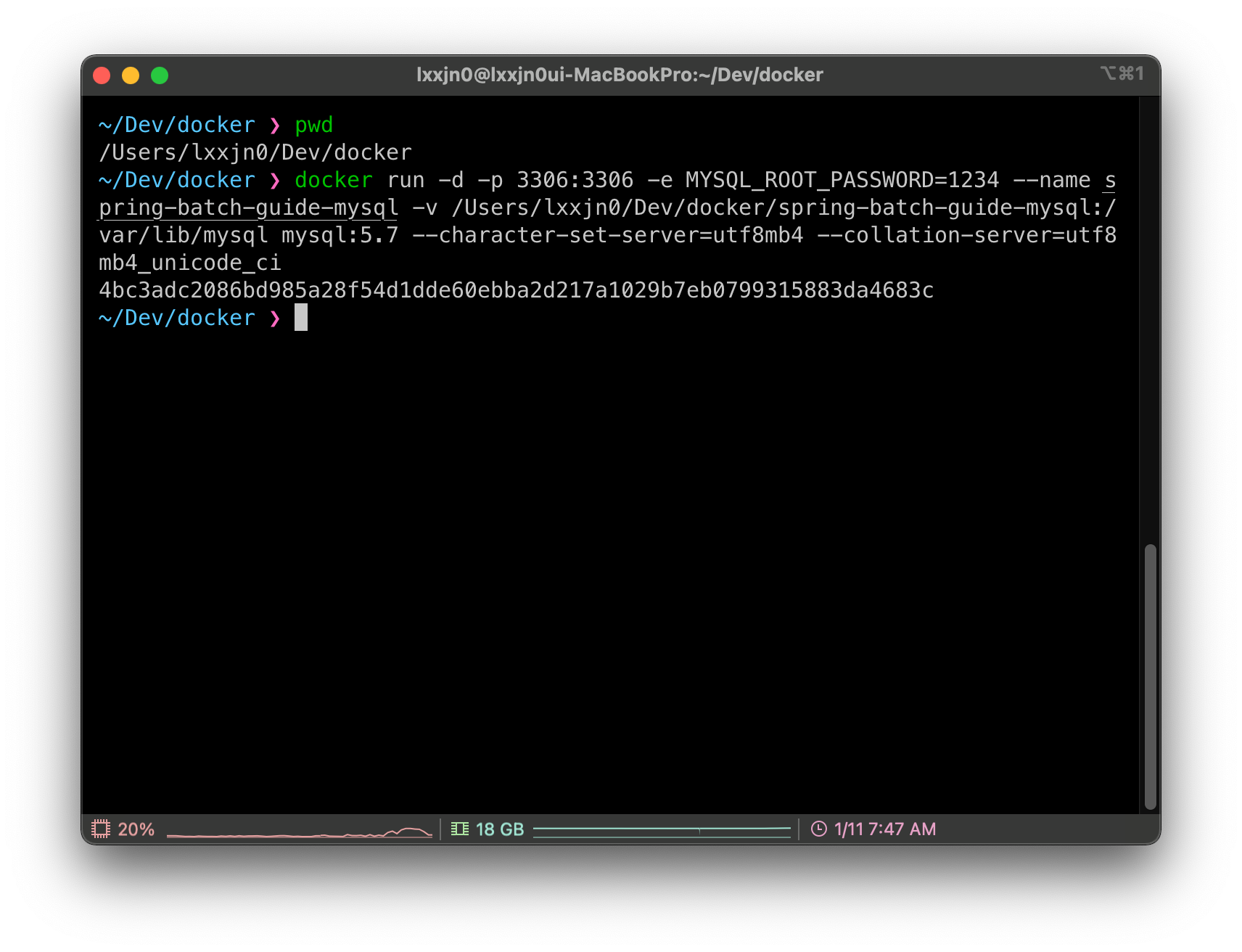This screenshot has width=1242, height=952.
Task: Click the /Users/lxxjn0/Dev/docker output line
Action: click(x=255, y=152)
